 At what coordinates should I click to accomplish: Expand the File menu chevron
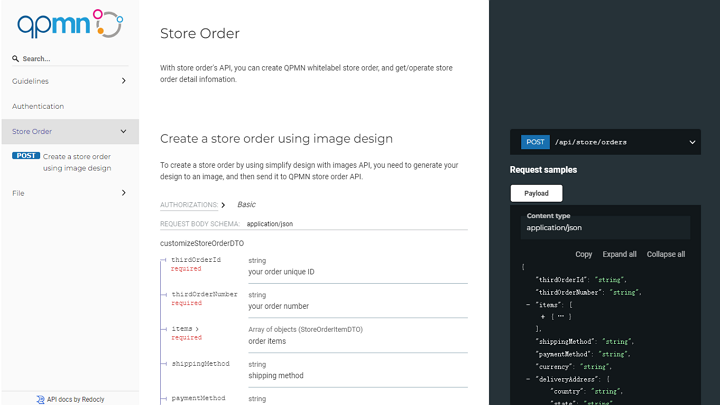(x=124, y=193)
